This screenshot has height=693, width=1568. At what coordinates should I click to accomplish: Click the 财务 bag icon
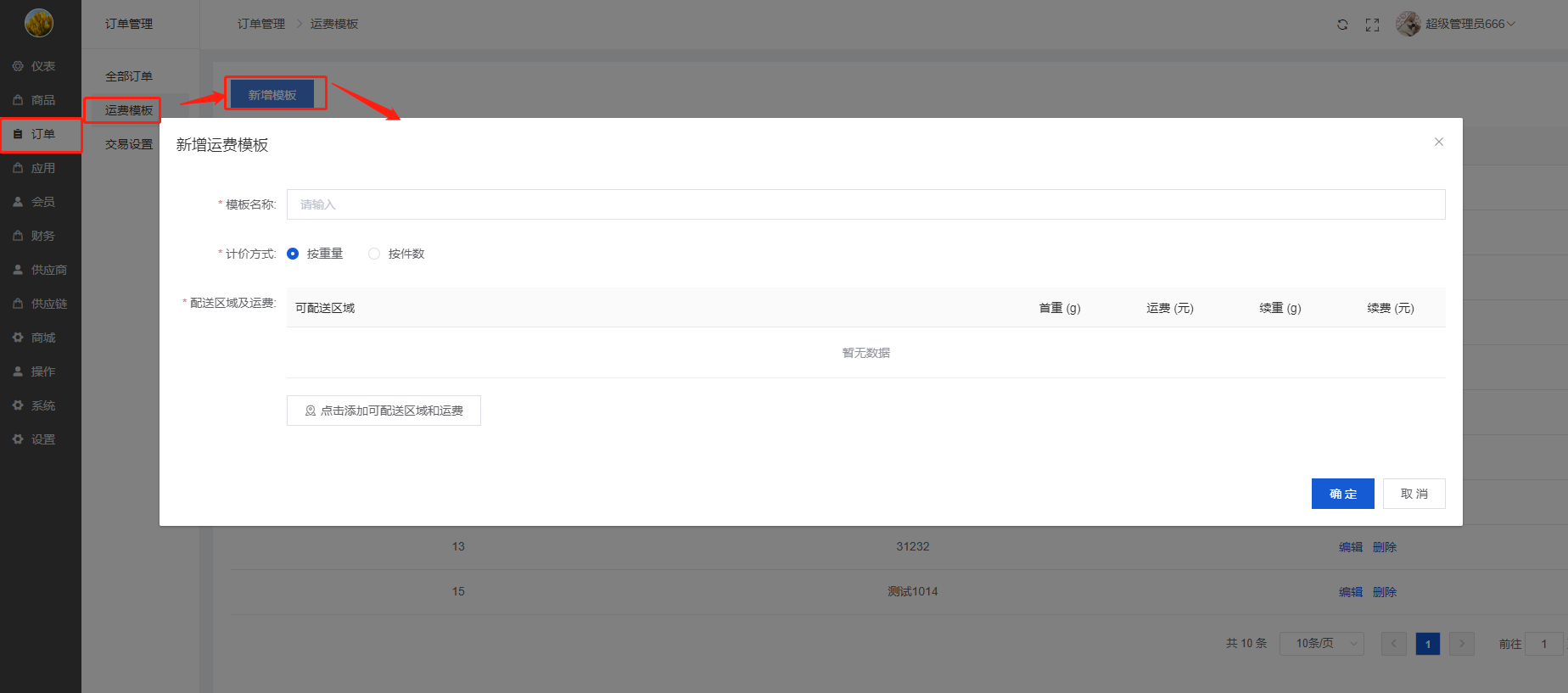[18, 236]
